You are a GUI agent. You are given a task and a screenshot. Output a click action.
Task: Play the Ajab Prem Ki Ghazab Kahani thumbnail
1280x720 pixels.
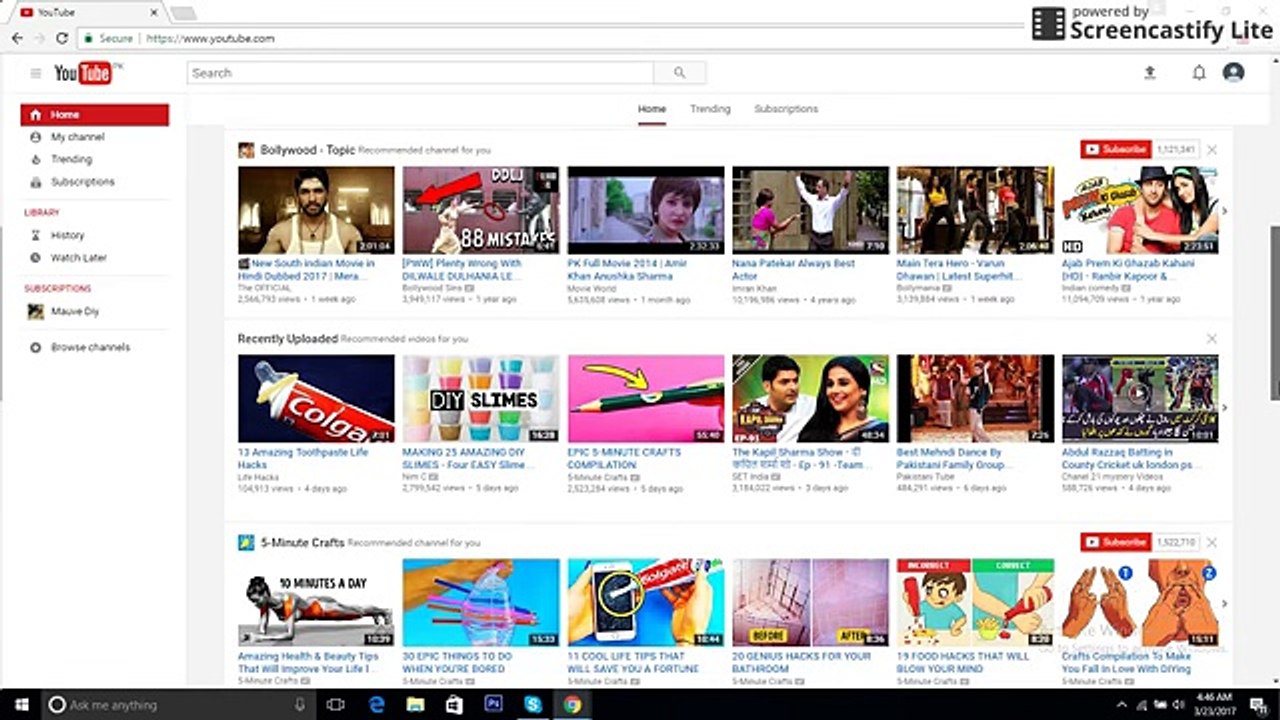pyautogui.click(x=1140, y=210)
